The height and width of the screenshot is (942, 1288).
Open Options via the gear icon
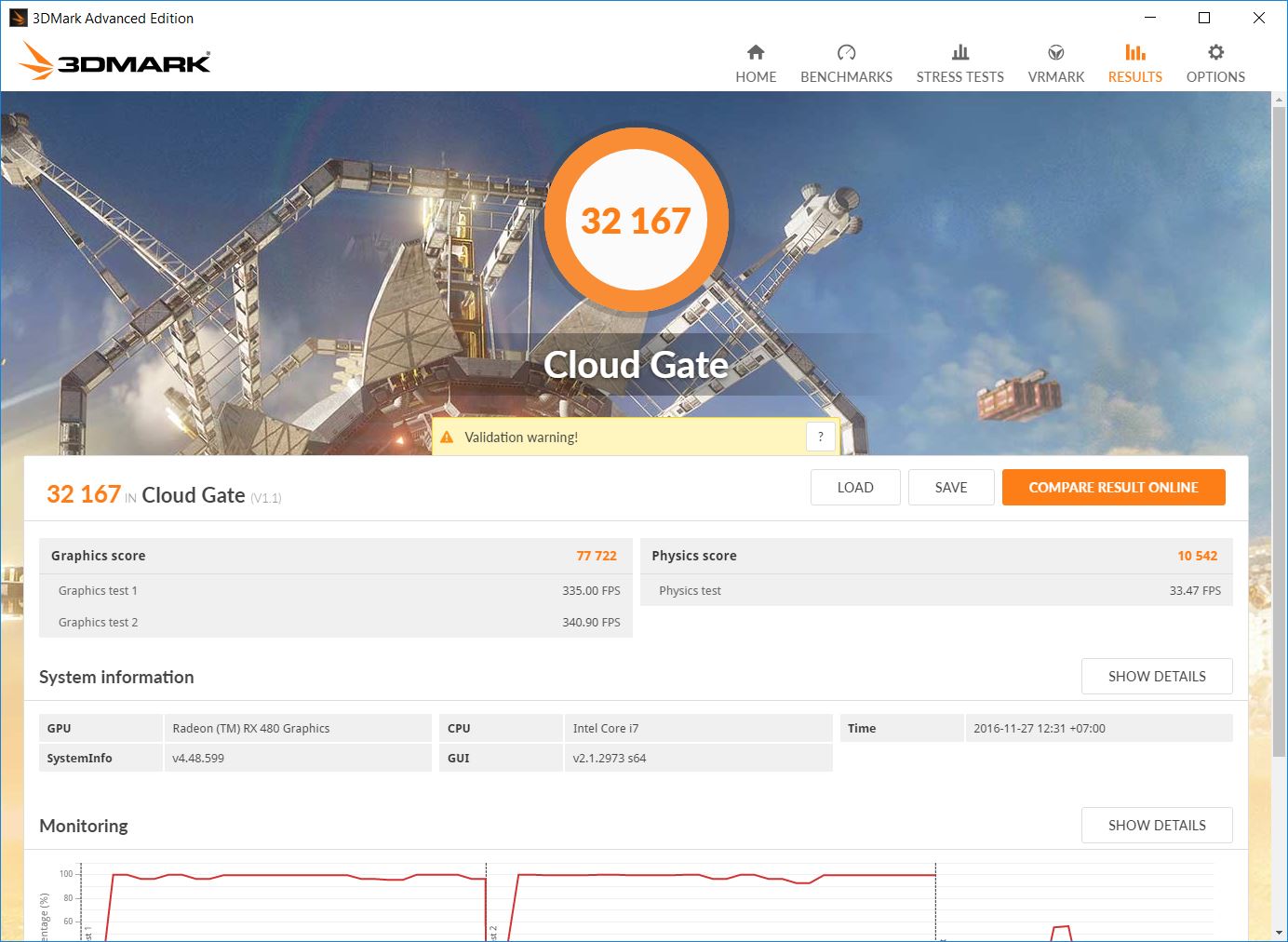(x=1215, y=52)
